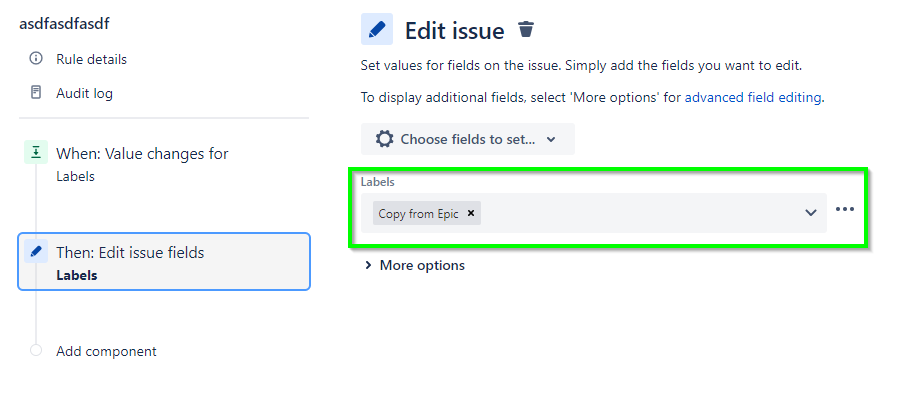Open Rule details in the sidebar
Screen dimensions: 906x405
click(x=91, y=59)
